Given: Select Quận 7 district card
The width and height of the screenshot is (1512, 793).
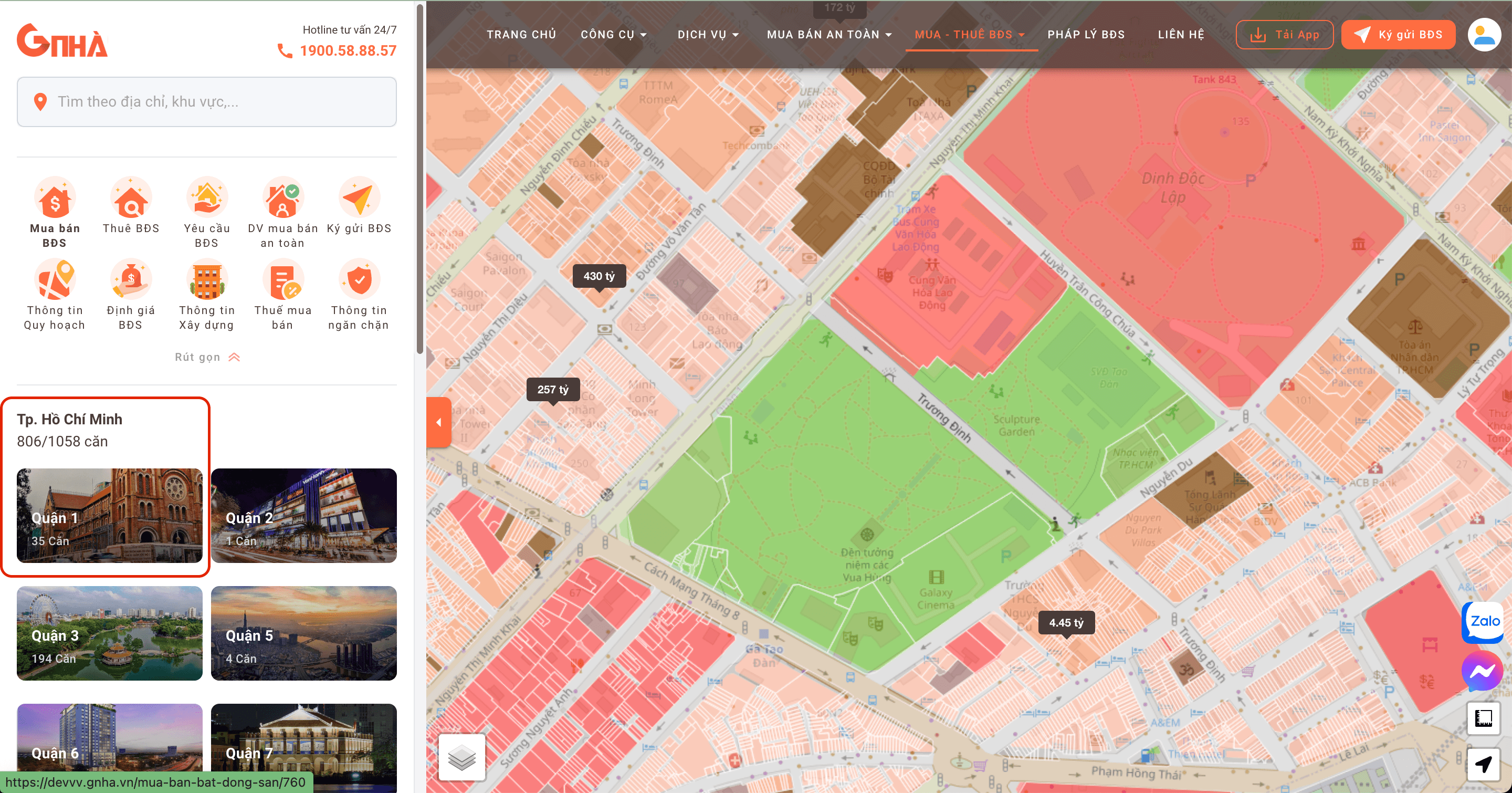Looking at the screenshot, I should (304, 748).
